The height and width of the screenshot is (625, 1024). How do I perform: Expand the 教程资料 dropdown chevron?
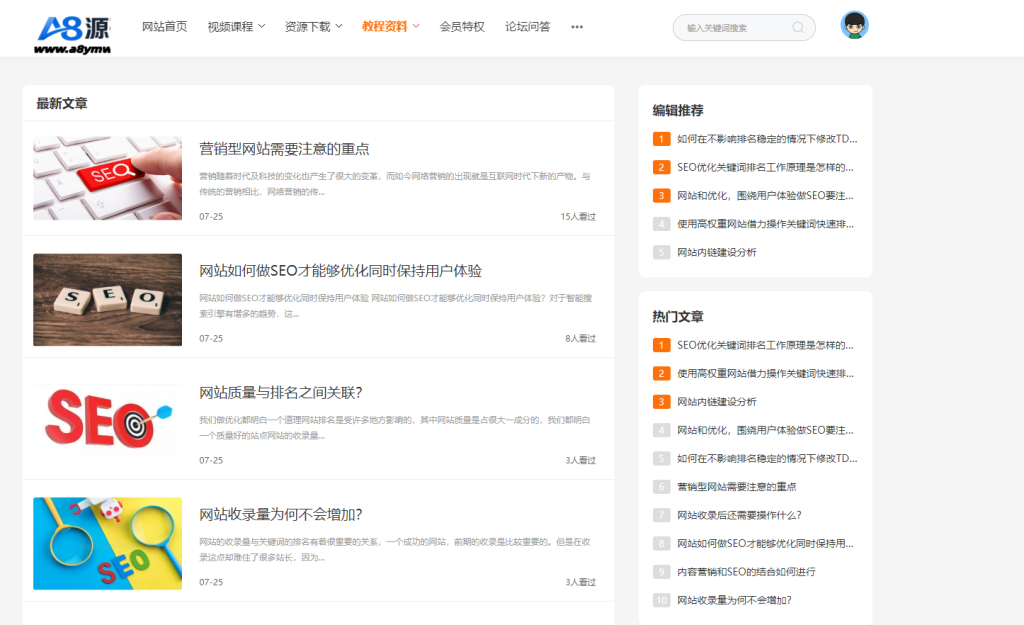point(416,26)
